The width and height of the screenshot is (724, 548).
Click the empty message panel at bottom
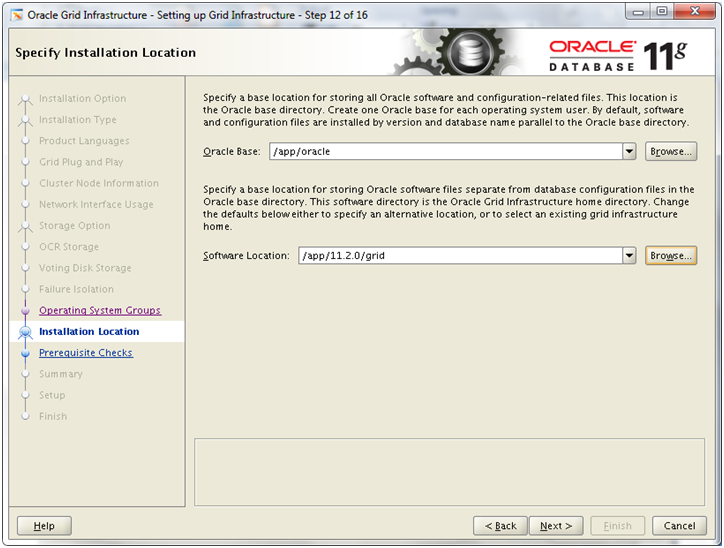click(x=449, y=472)
